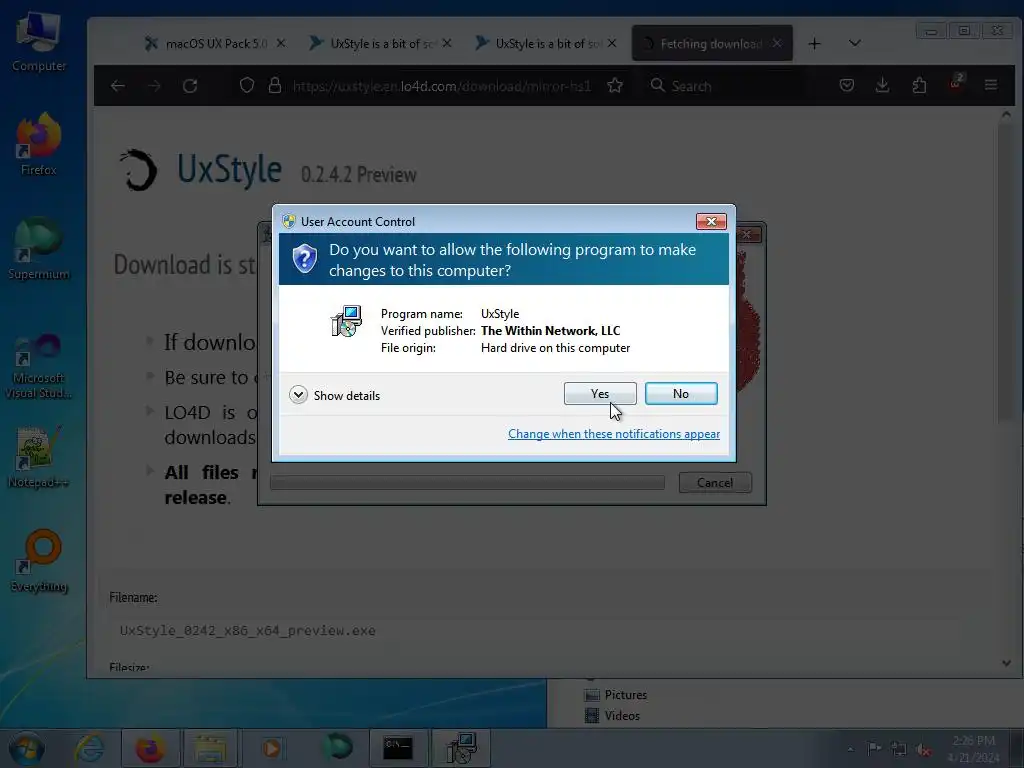The height and width of the screenshot is (768, 1024).
Task: Click the taskbar clock
Action: pos(973,749)
